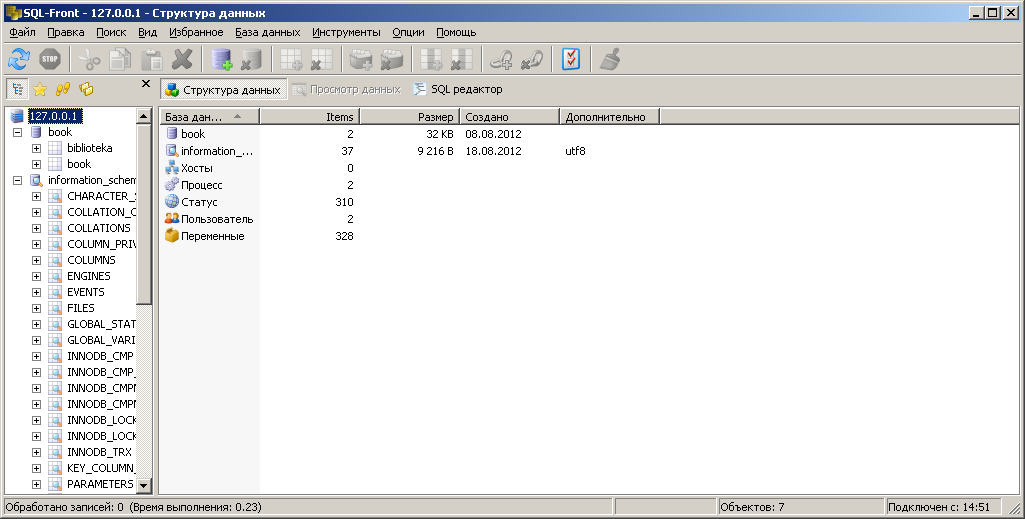The height and width of the screenshot is (519, 1025).
Task: Switch to Структура данных tab
Action: tap(223, 90)
